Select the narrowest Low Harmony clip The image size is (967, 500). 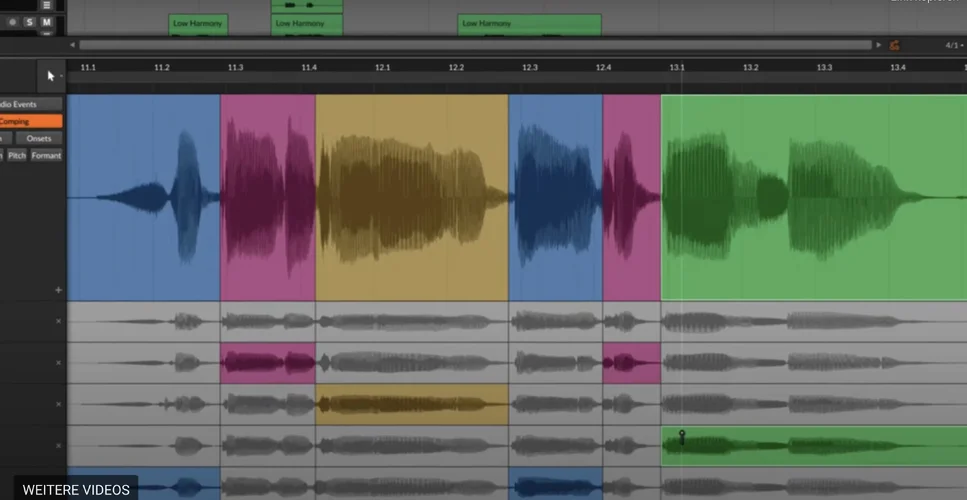(198, 25)
